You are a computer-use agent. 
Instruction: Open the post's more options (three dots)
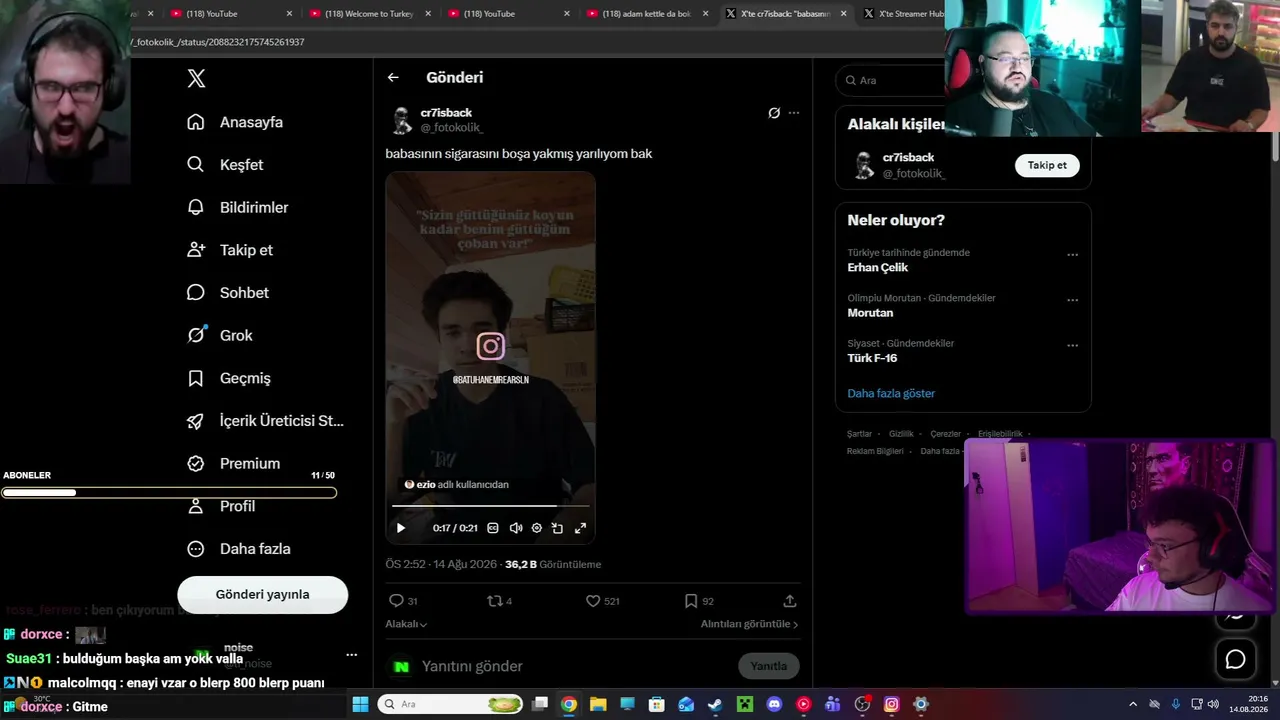pos(794,113)
